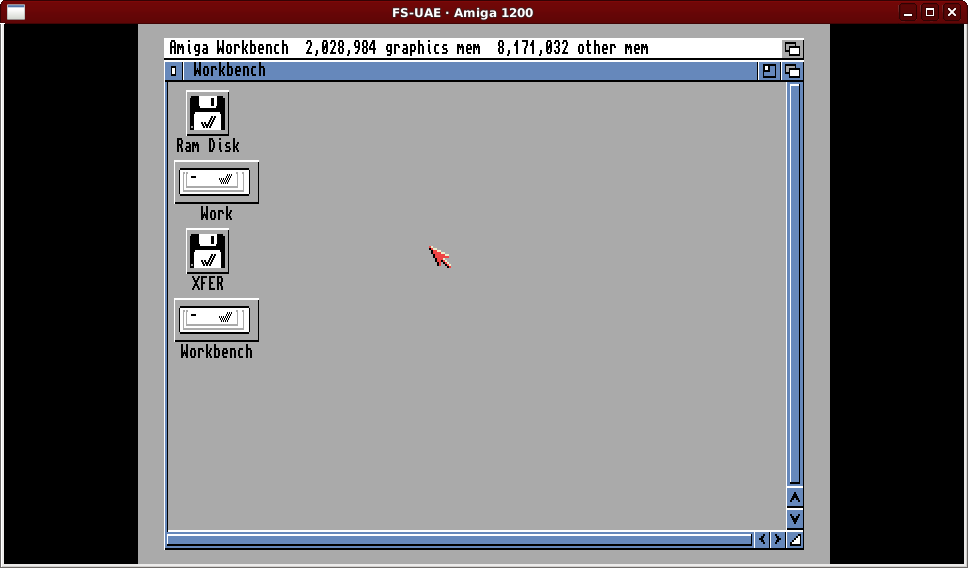Minimize the FS-UAE emulator window
This screenshot has height=568, width=968.
point(907,12)
